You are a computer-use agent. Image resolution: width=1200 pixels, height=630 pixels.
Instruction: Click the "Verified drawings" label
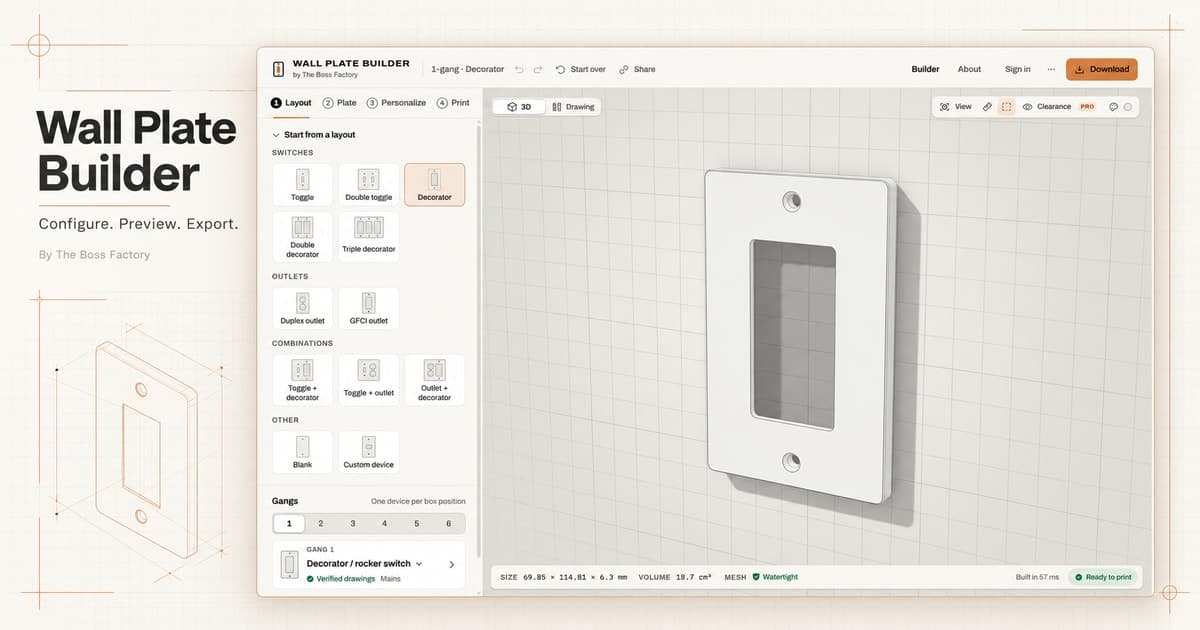[x=346, y=579]
